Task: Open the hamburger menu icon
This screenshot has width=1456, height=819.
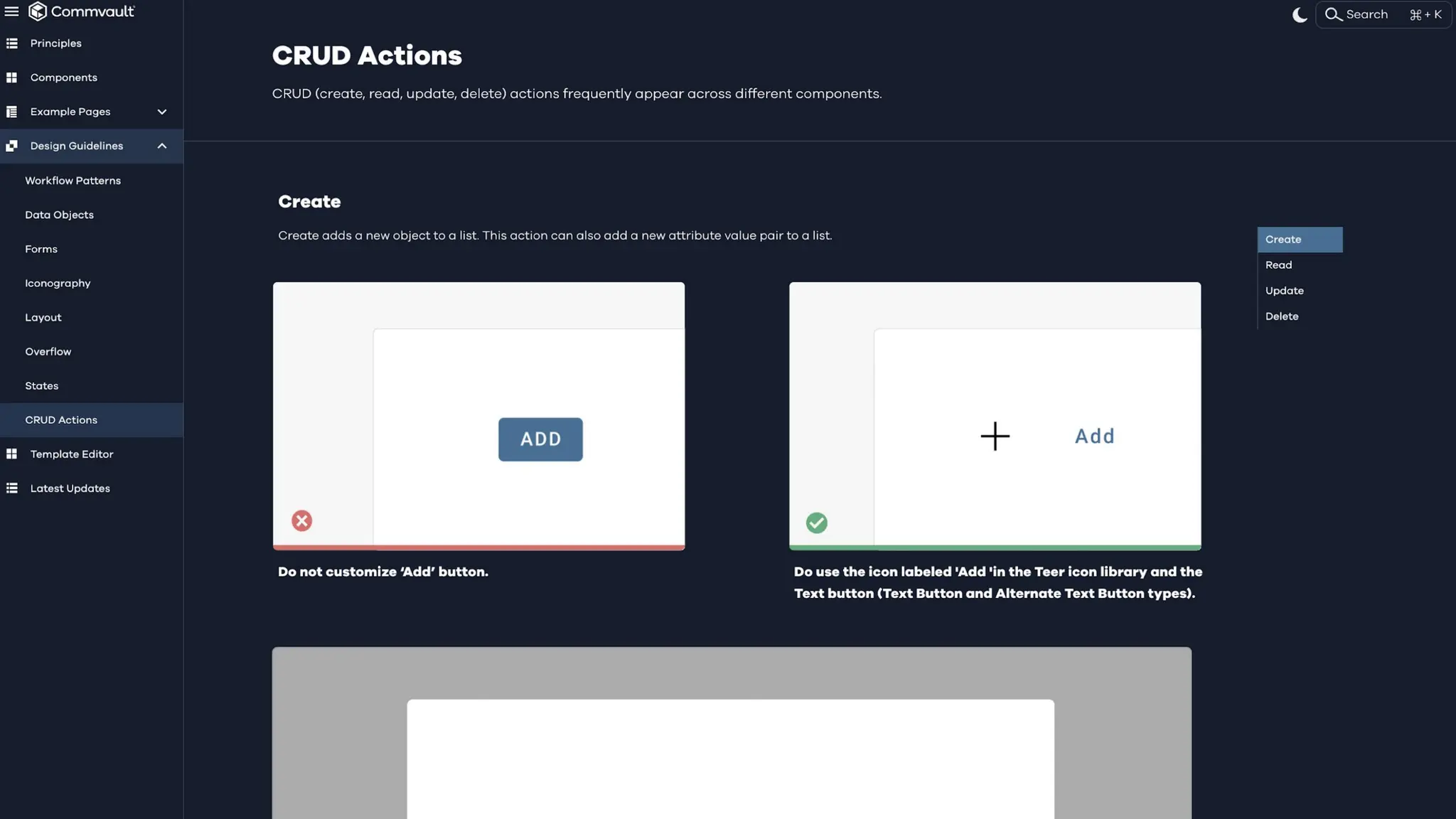Action: point(11,11)
